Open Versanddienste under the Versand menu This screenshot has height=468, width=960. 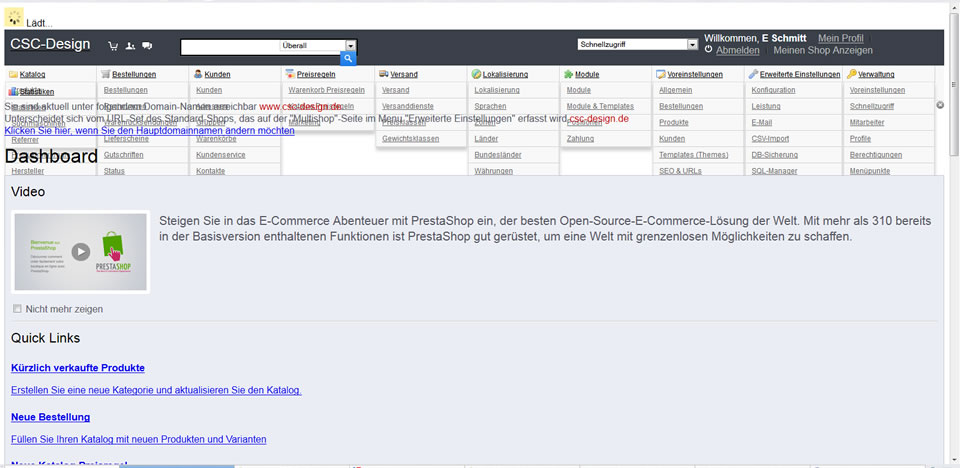tap(407, 106)
